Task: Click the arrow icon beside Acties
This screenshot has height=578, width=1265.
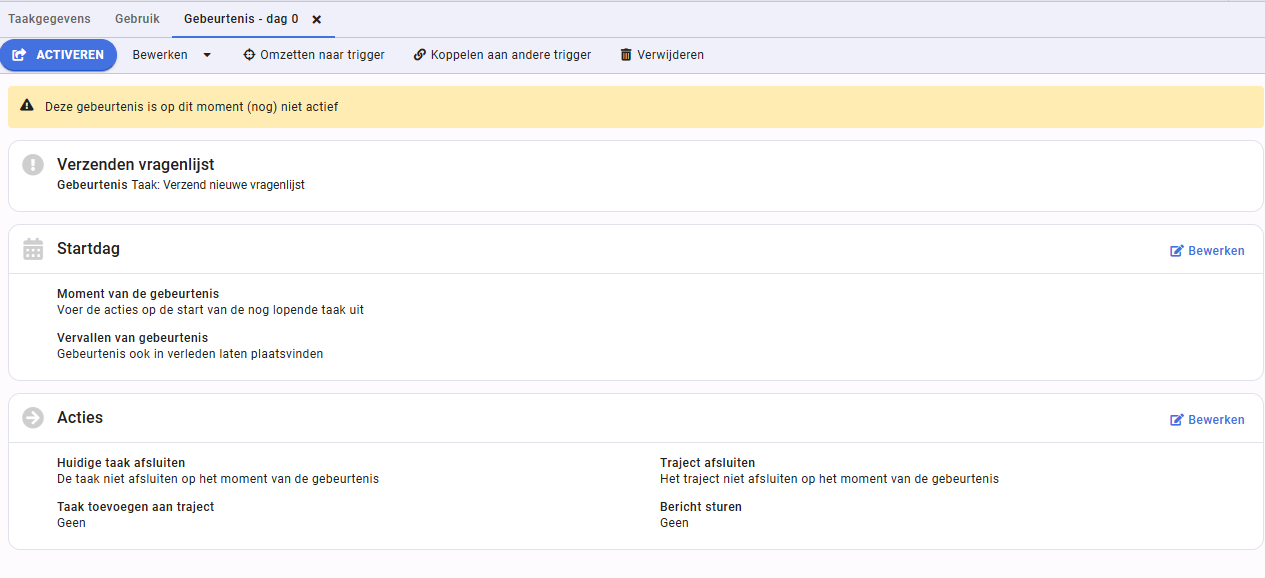Action: (33, 418)
